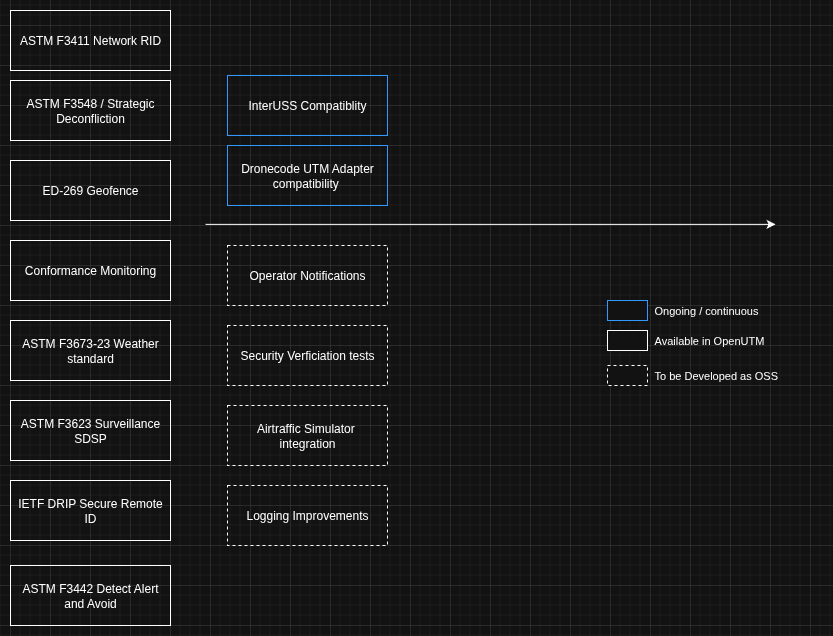The width and height of the screenshot is (833, 636).
Task: Select the Airtraffic Simulator integration node
Action: pos(307,436)
